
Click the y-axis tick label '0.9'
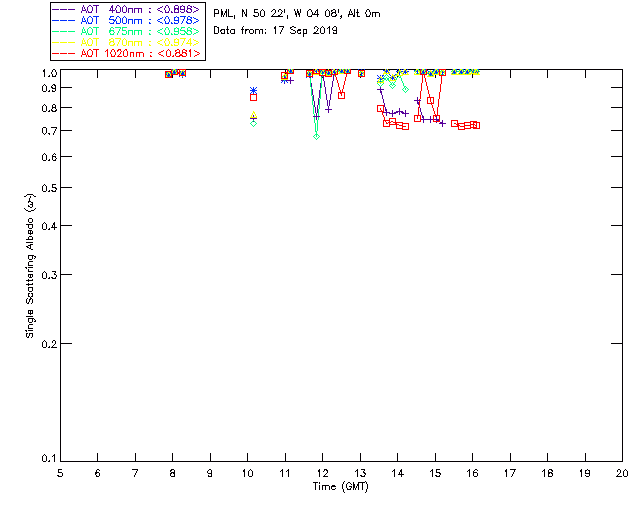coord(49,88)
